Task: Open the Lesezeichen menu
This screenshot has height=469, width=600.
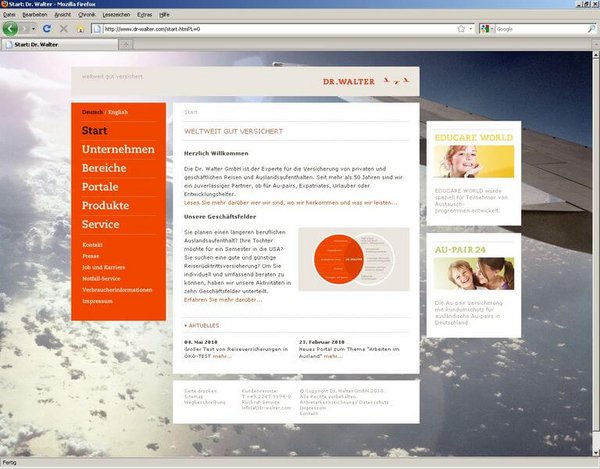Action: 116,15
